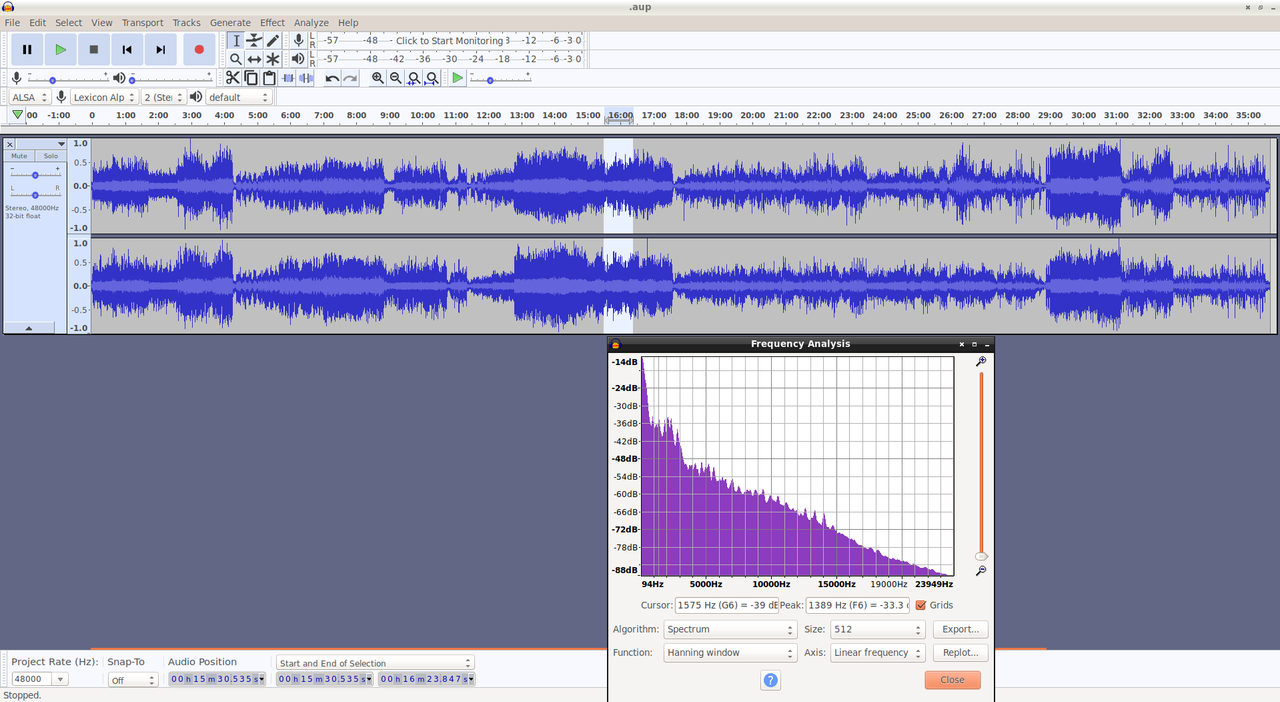The height and width of the screenshot is (702, 1280).
Task: Open help with the blue question mark
Action: [770, 680]
